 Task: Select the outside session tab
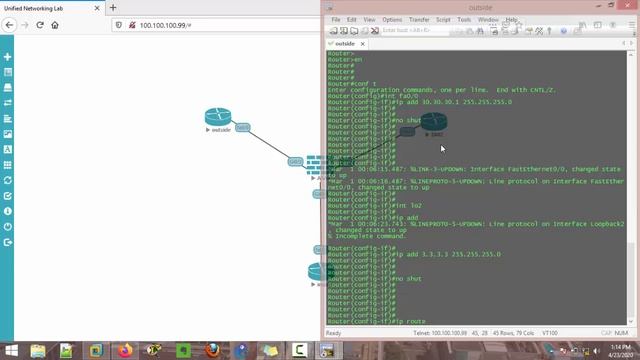click(x=344, y=44)
